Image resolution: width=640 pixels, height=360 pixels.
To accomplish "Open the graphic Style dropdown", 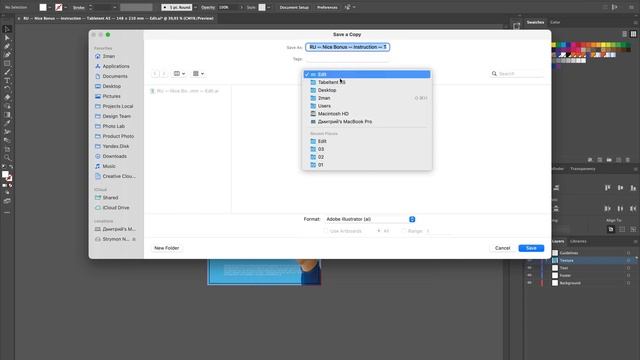I will click(x=269, y=7).
